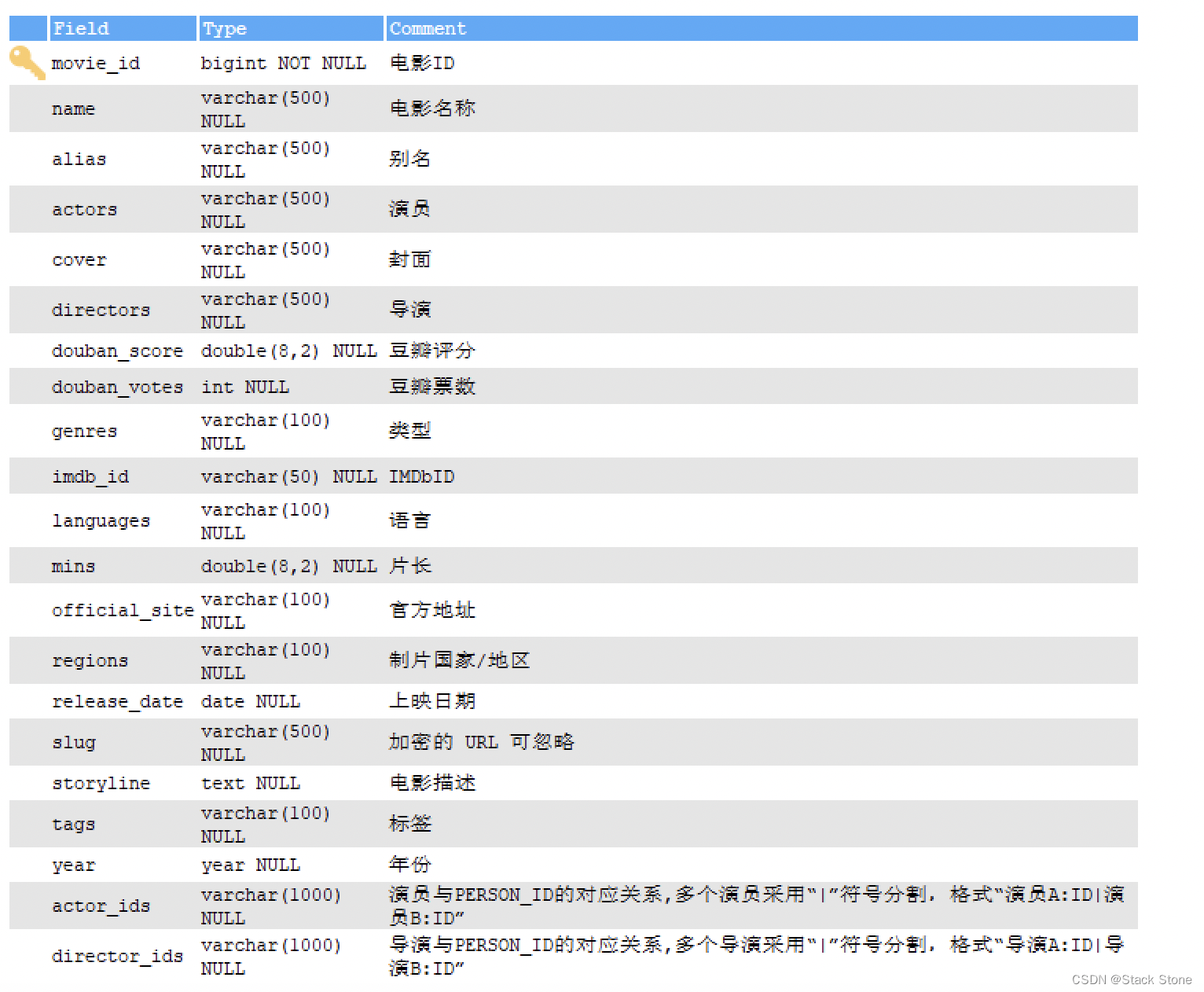Screen dimensions: 1204x992
Task: Click the '类型' comment cell
Action: point(410,431)
